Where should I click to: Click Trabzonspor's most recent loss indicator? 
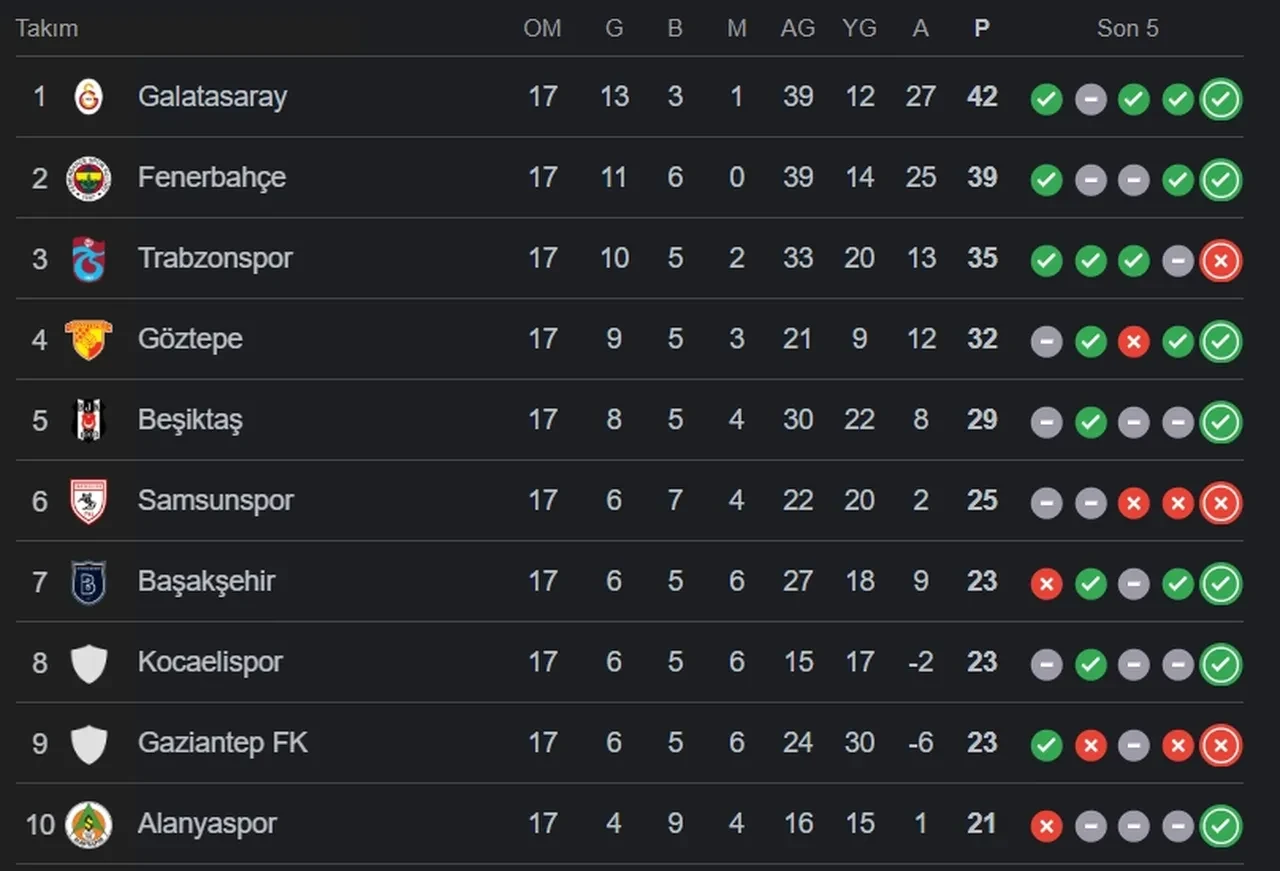(x=1221, y=261)
